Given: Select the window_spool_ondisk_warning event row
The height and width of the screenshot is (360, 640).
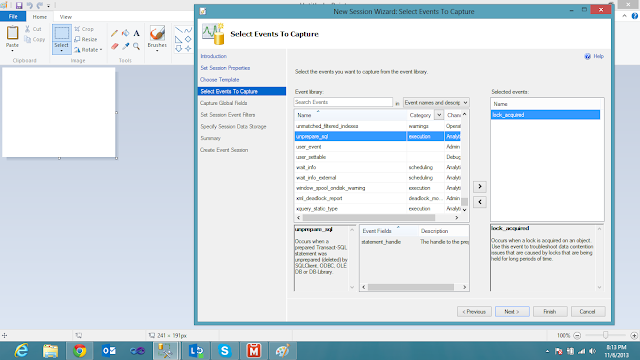Looking at the screenshot, I should [378, 188].
